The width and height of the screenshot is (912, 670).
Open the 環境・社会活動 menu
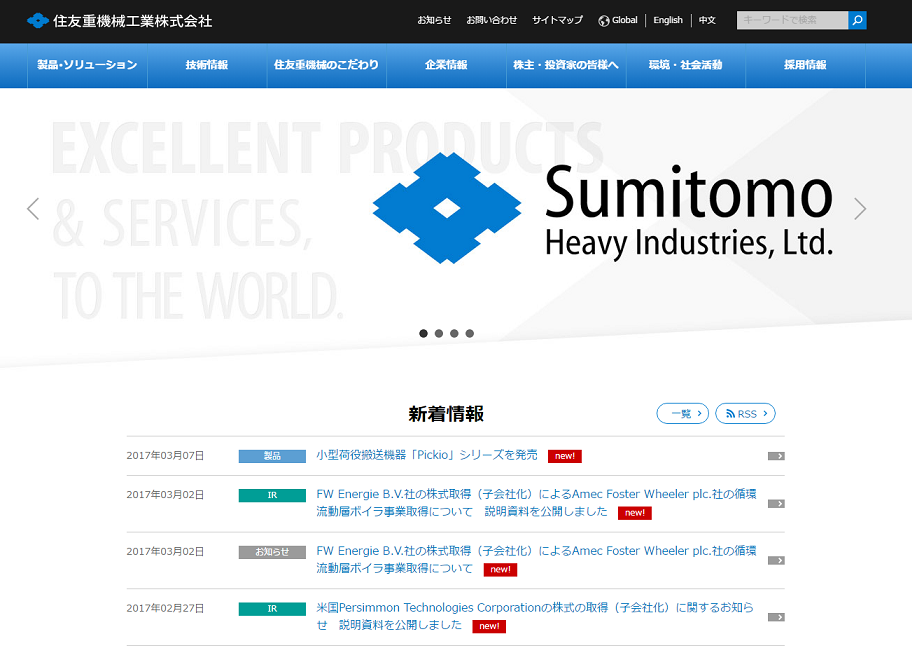click(686, 65)
